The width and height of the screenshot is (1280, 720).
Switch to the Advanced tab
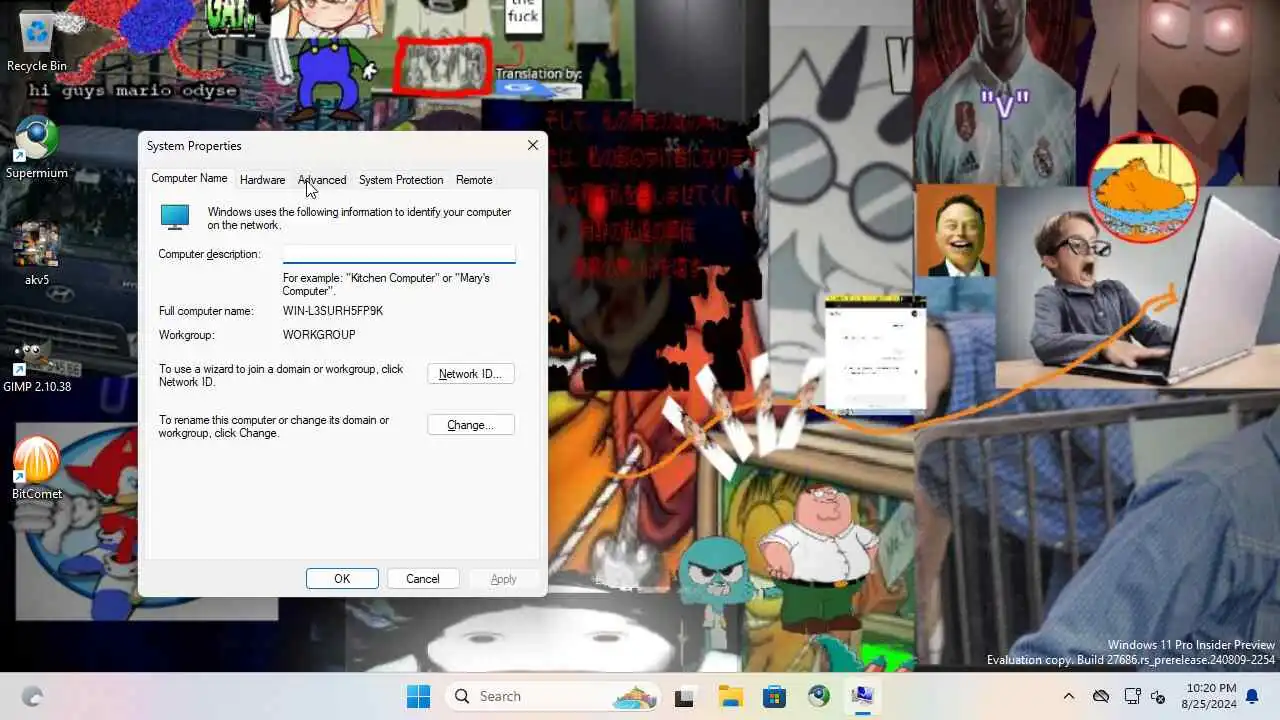click(322, 180)
